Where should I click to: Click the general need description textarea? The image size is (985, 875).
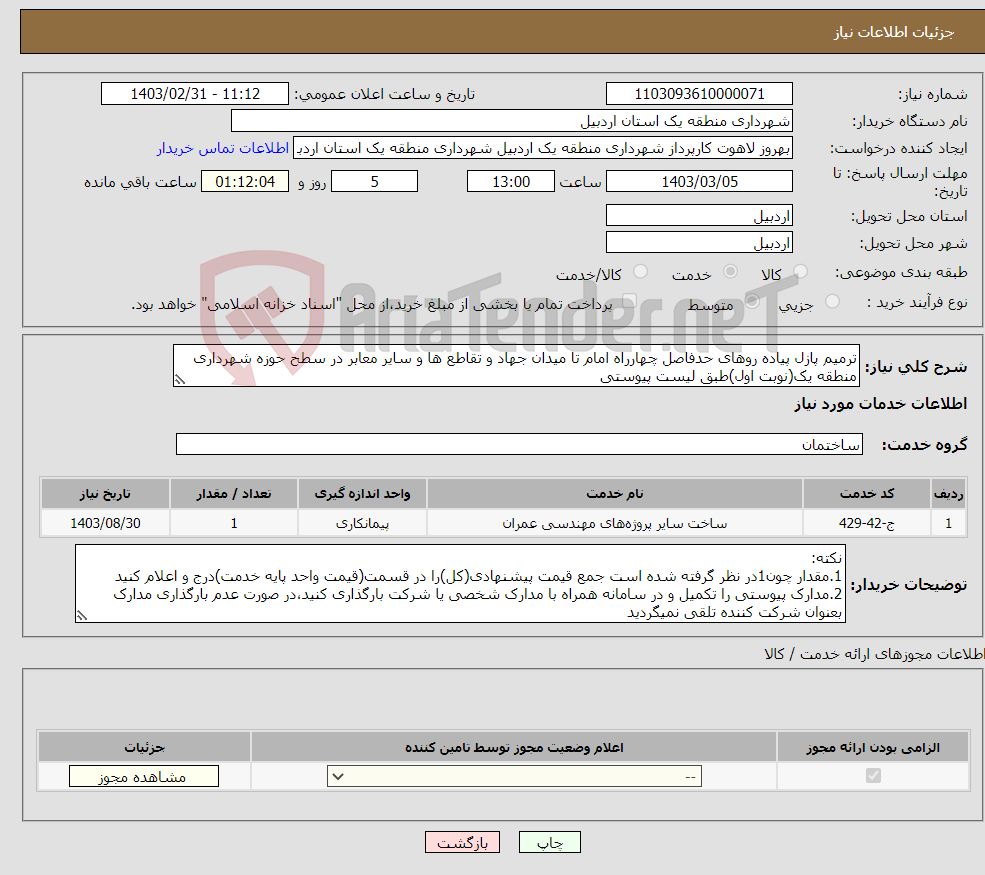pos(516,366)
